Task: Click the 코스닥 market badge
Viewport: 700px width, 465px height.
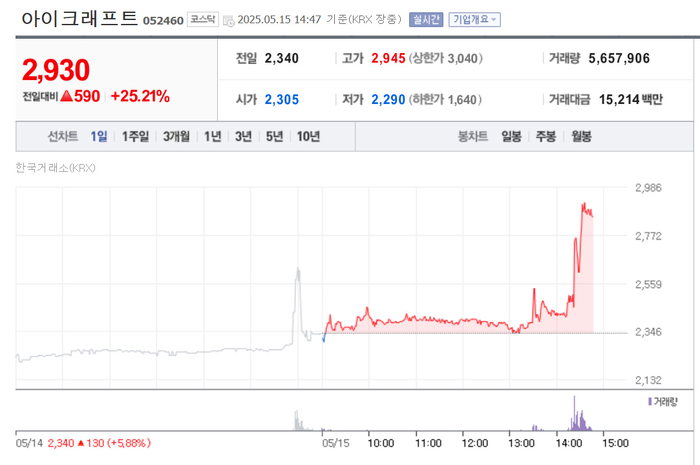Action: tap(203, 20)
